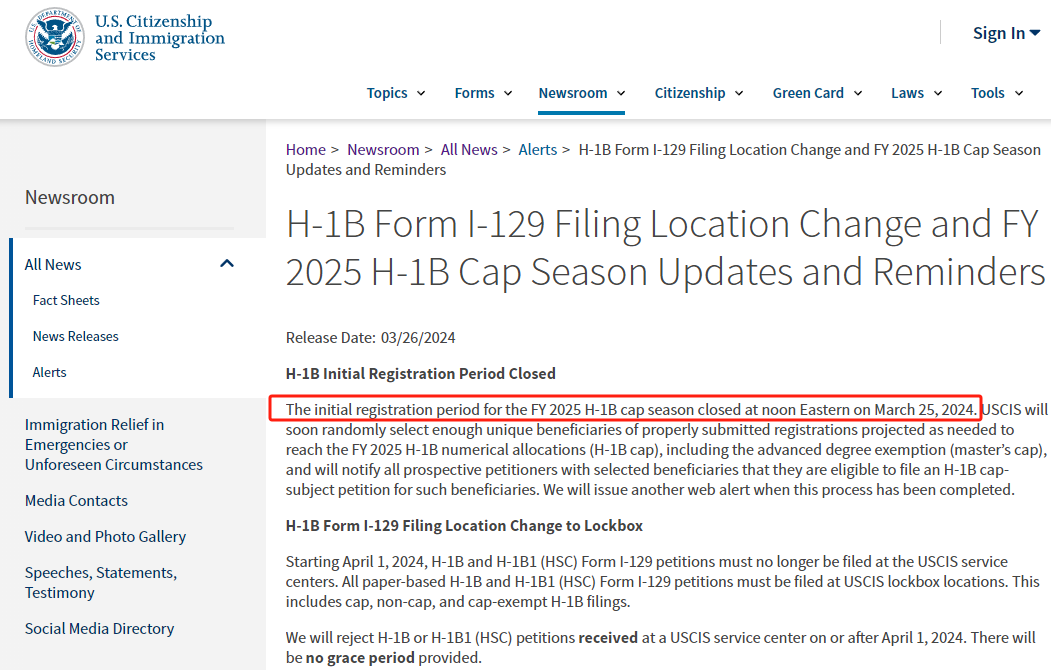Open Speeches, Statements, Testimony link
1051x670 pixels.
point(101,582)
